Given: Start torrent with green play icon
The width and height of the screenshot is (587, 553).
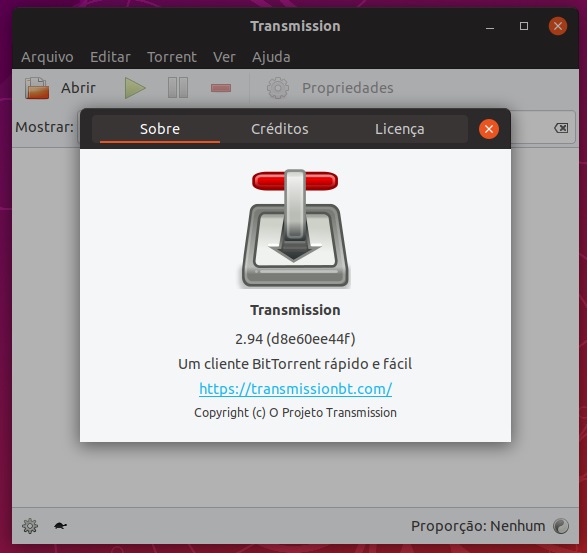Looking at the screenshot, I should click(x=135, y=88).
